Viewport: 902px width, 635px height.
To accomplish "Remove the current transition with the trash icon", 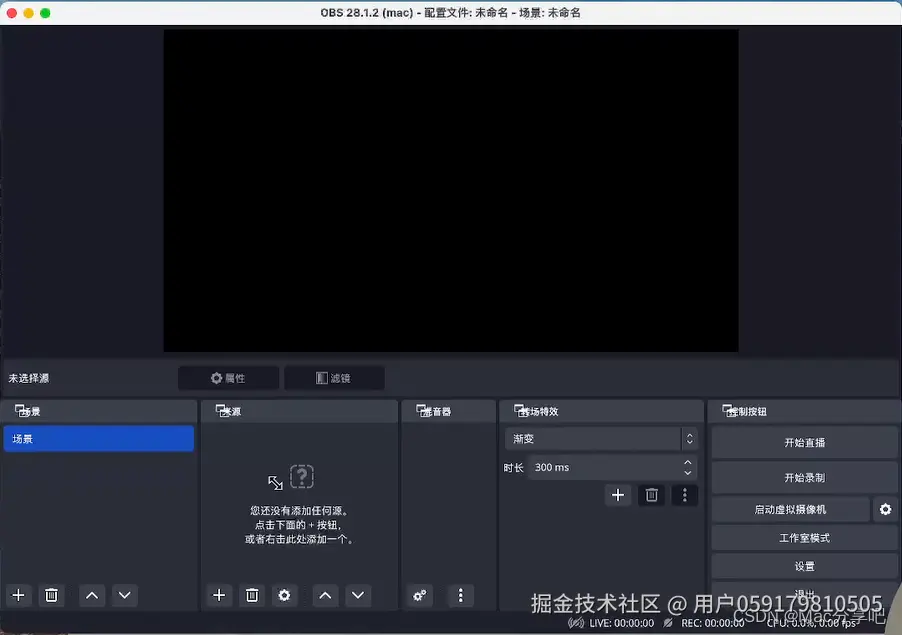I will pos(651,495).
